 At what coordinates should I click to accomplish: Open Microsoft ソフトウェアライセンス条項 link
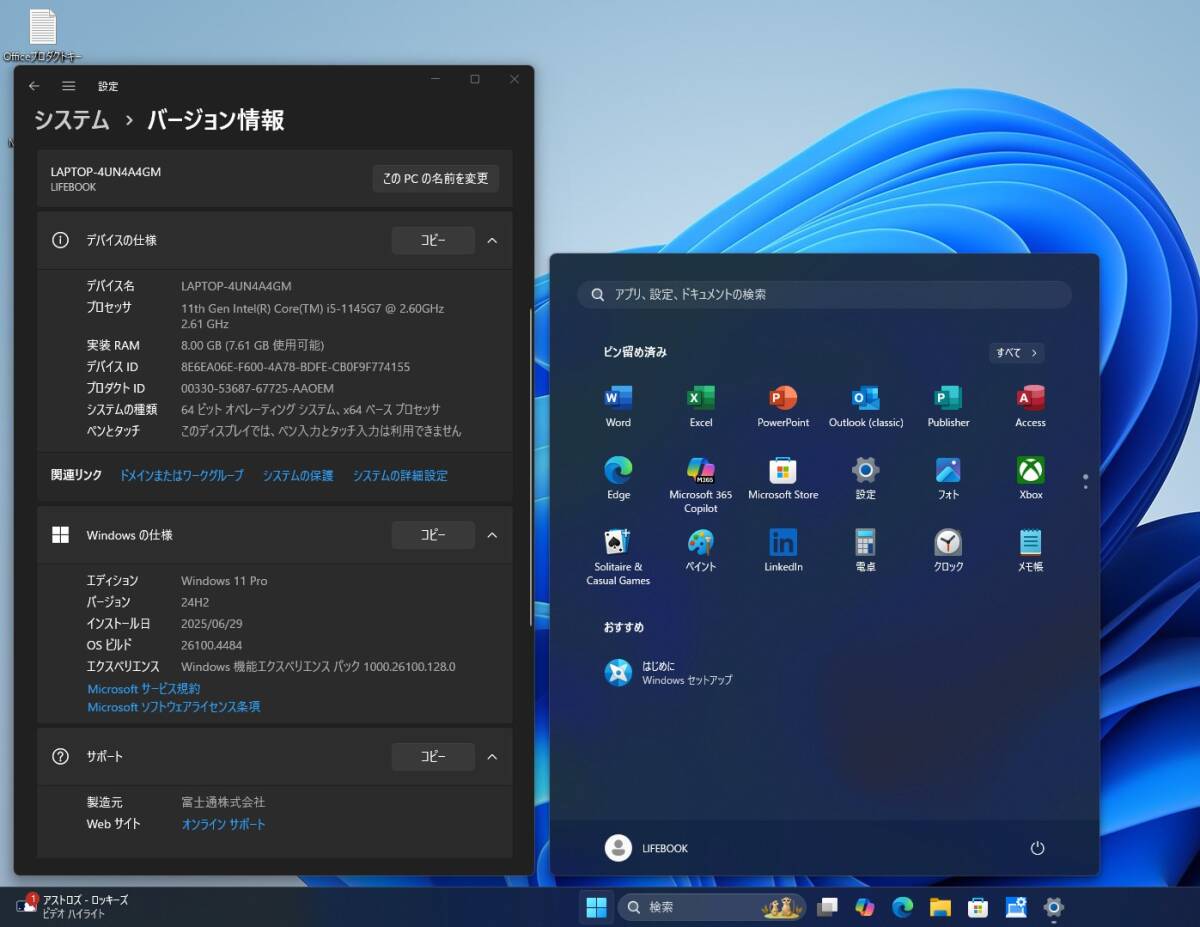click(x=174, y=707)
